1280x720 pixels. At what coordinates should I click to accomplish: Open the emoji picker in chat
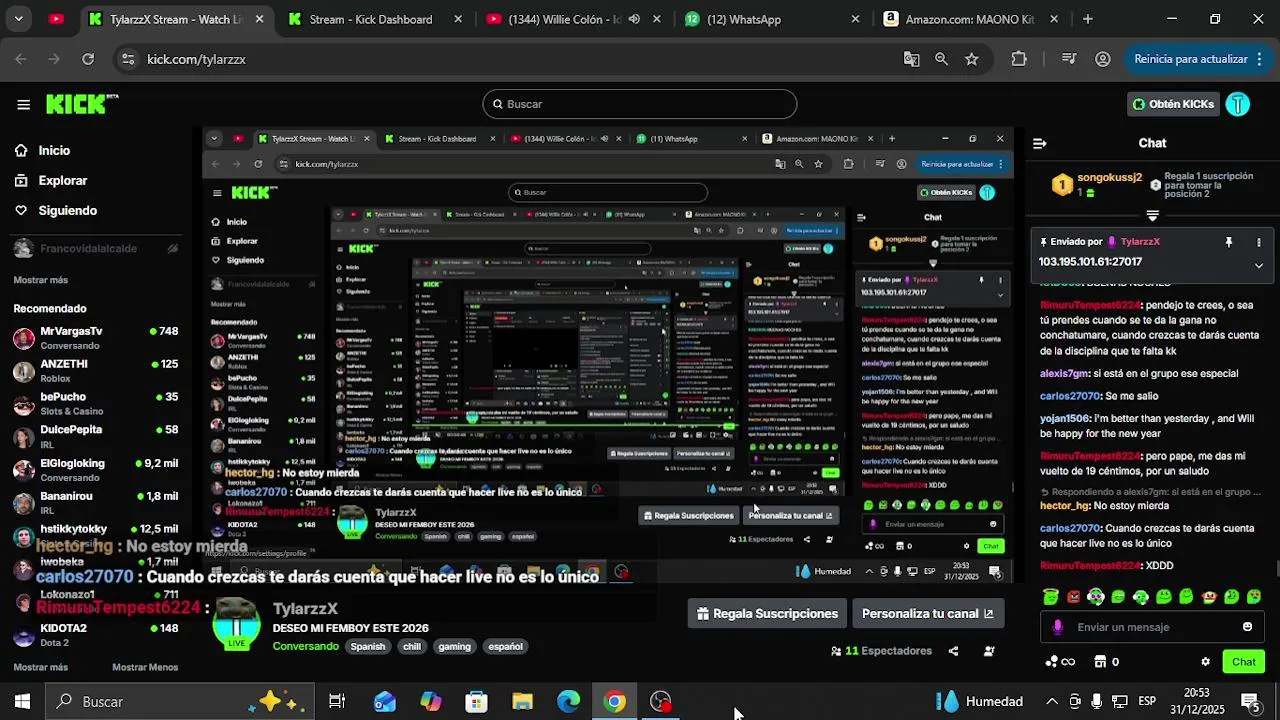[x=1247, y=627]
